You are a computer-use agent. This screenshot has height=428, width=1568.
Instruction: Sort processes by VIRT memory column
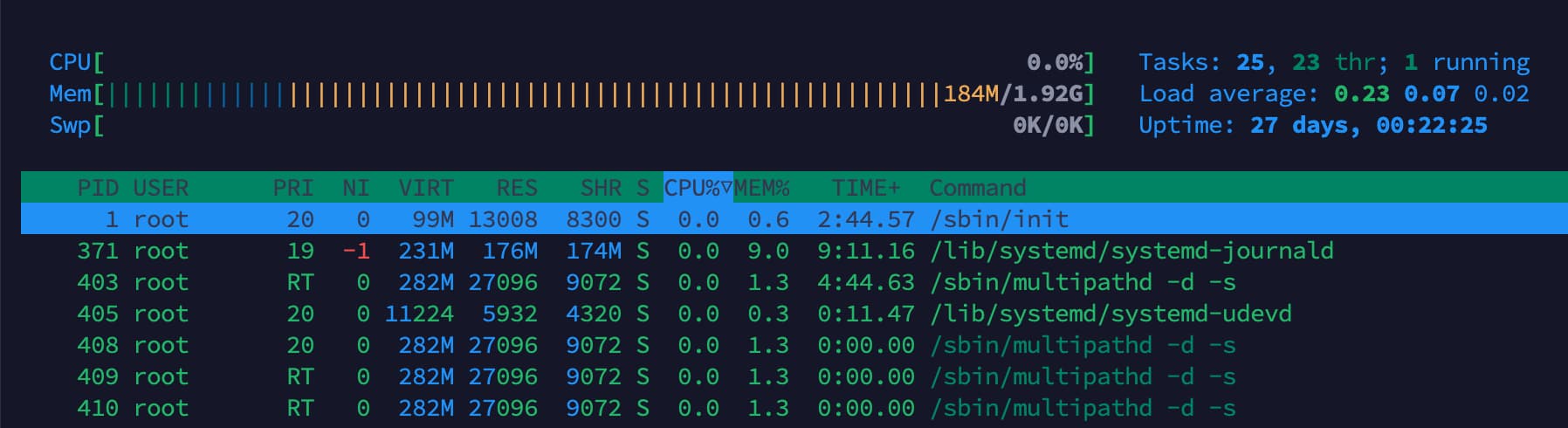[x=426, y=188]
